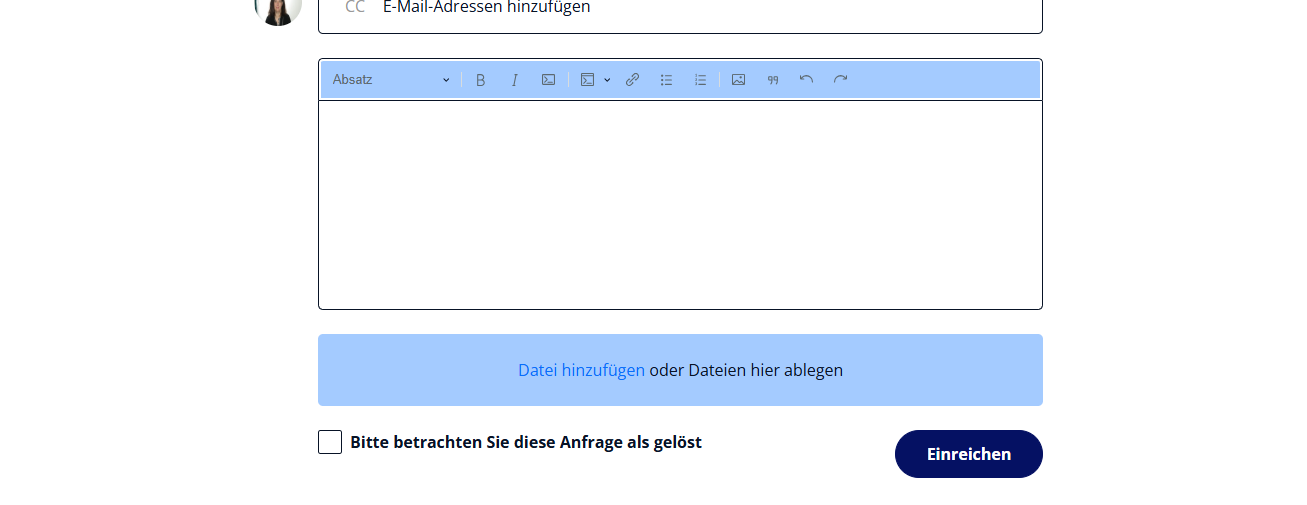Screen dimensions: 1307x505
Task: Apply italic formatting
Action: tap(515, 80)
